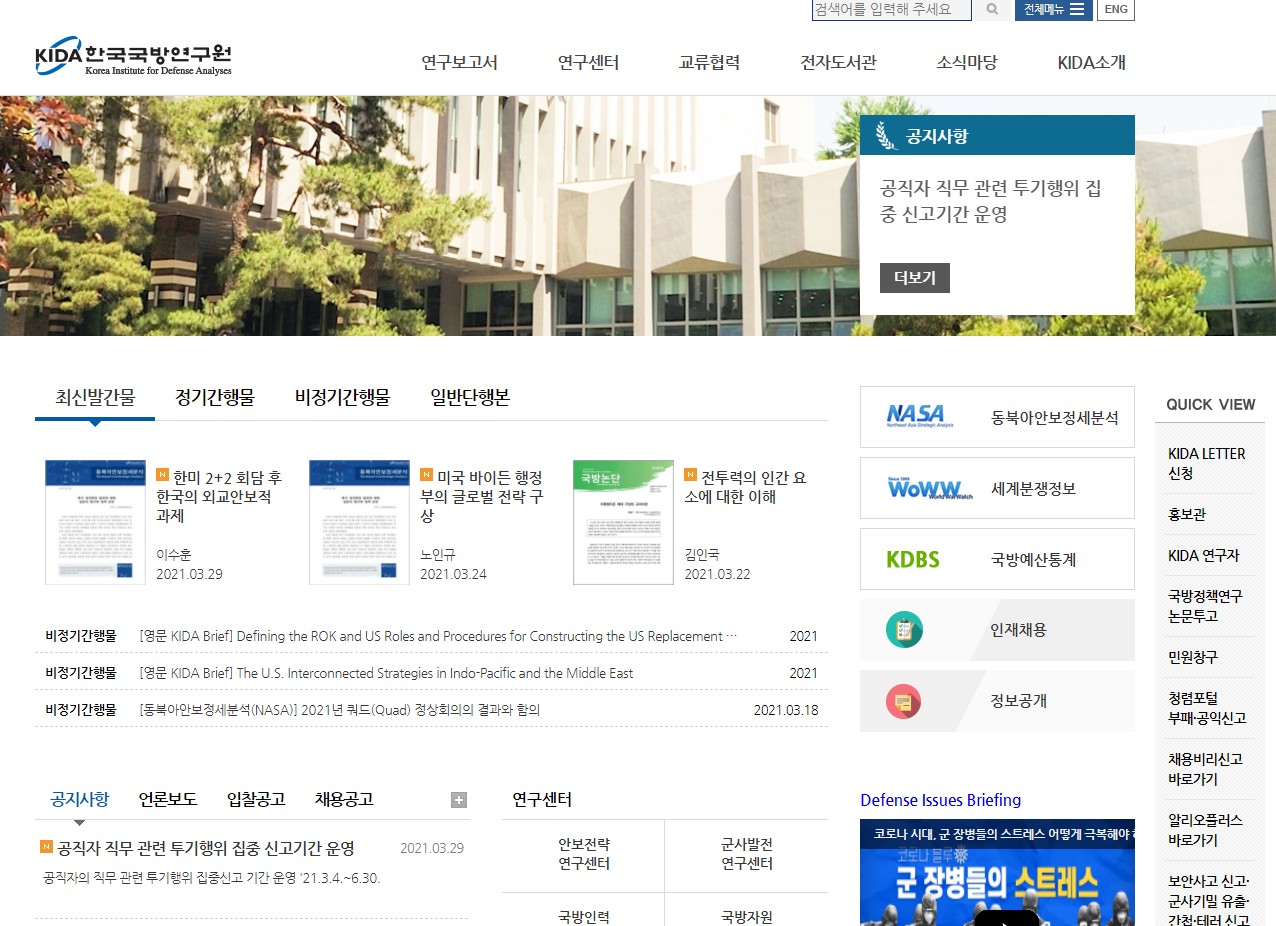Click the KDBS 국방예산통계 logo

(913, 559)
